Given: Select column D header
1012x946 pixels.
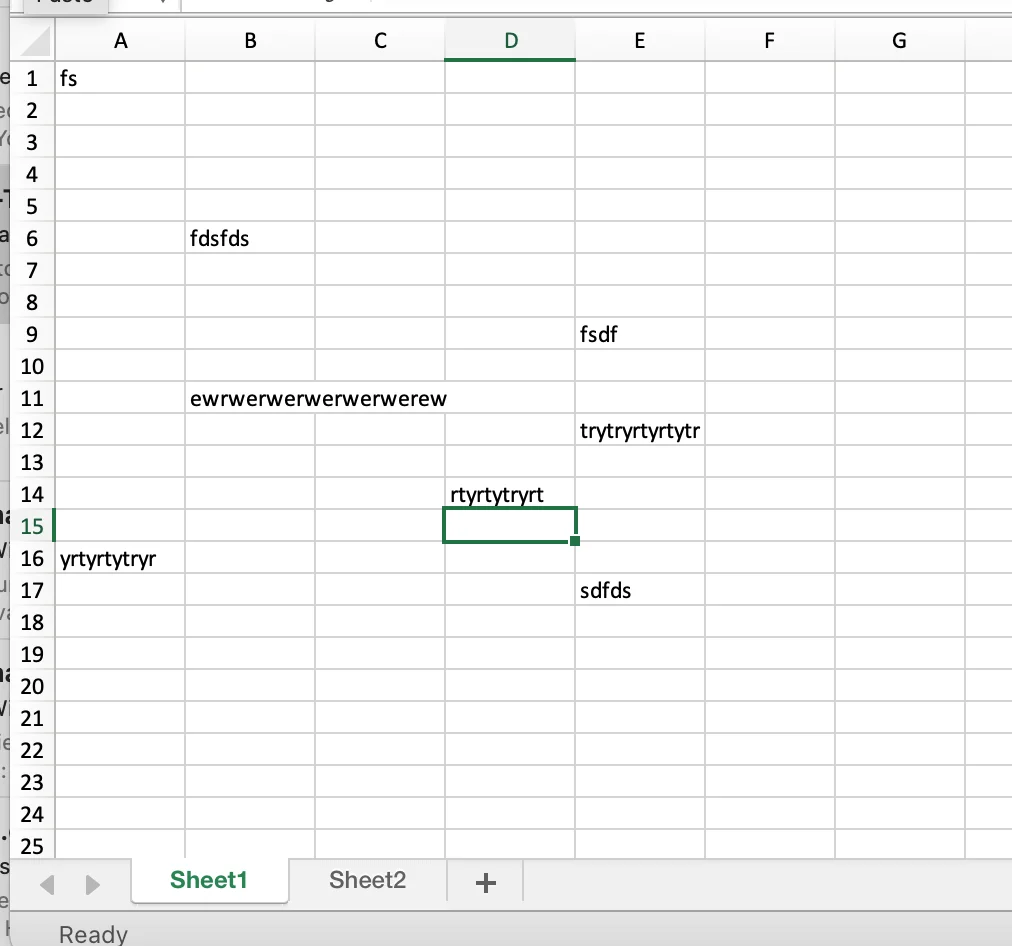Looking at the screenshot, I should [x=510, y=41].
